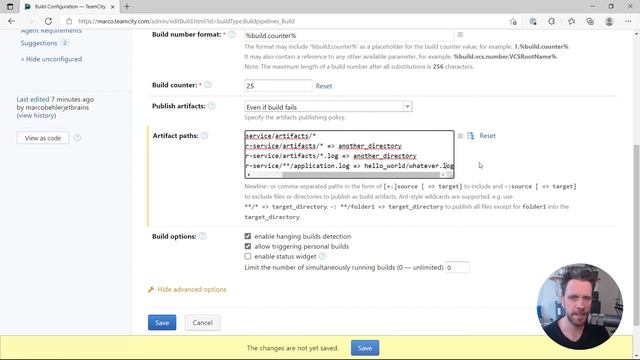
Task: Open the Favorites star icon
Action: click(571, 21)
